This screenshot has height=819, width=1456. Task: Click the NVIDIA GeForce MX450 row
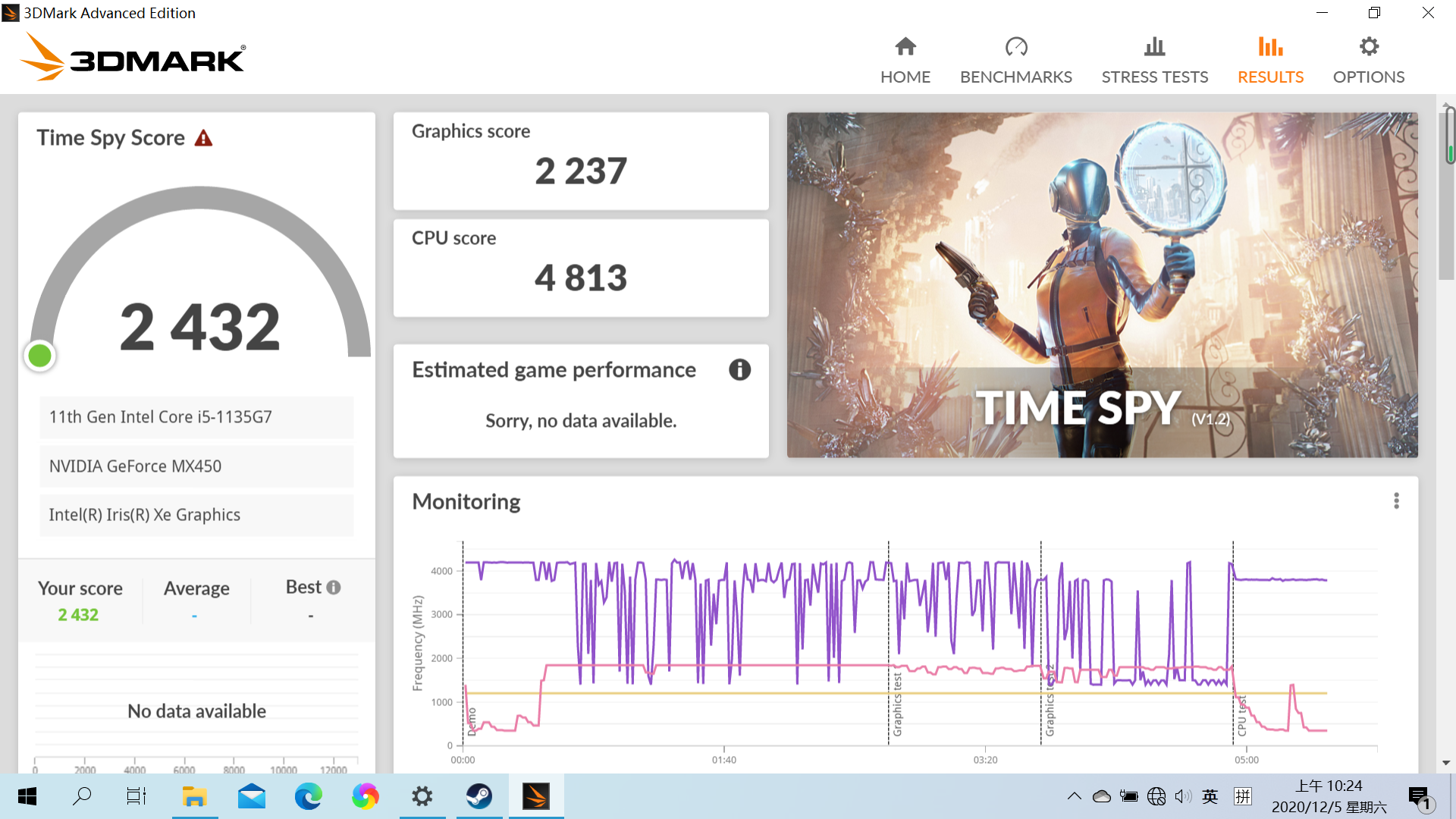pyautogui.click(x=196, y=466)
